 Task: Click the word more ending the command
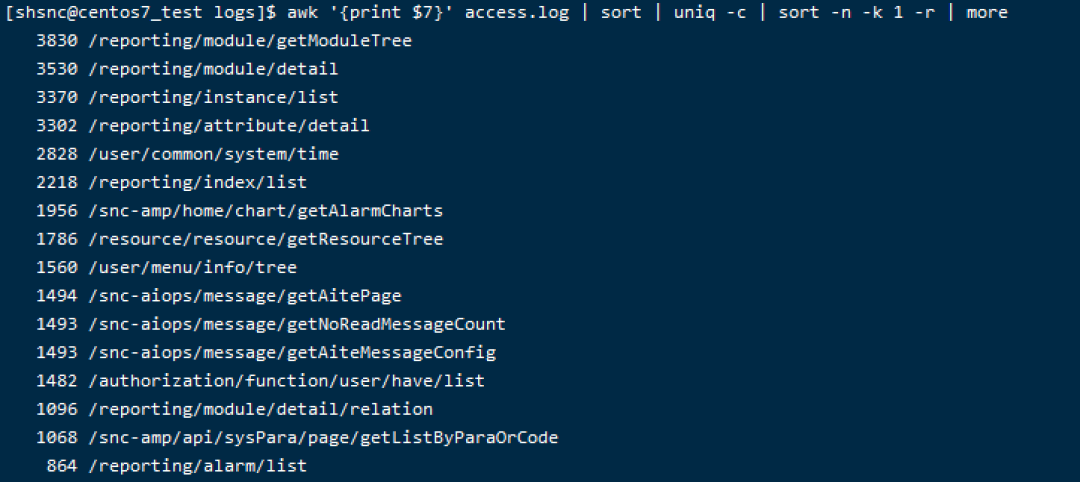[x=987, y=12]
